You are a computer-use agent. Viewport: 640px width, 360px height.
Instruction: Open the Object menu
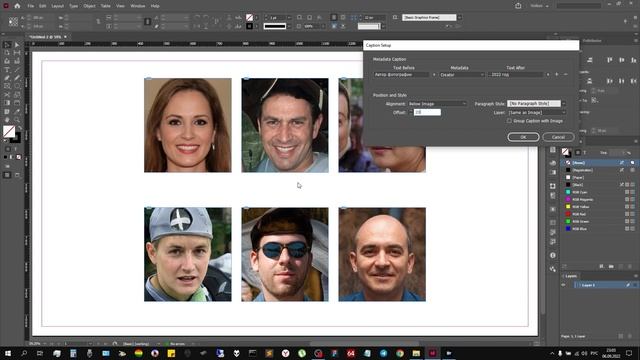tap(89, 6)
